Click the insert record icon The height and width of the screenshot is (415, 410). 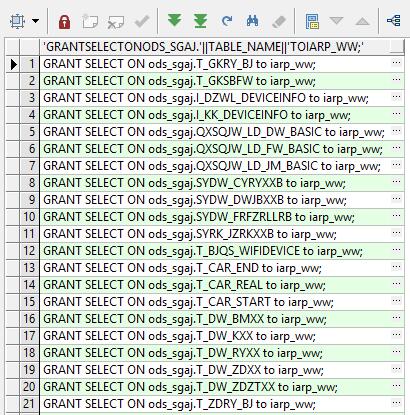(x=90, y=21)
